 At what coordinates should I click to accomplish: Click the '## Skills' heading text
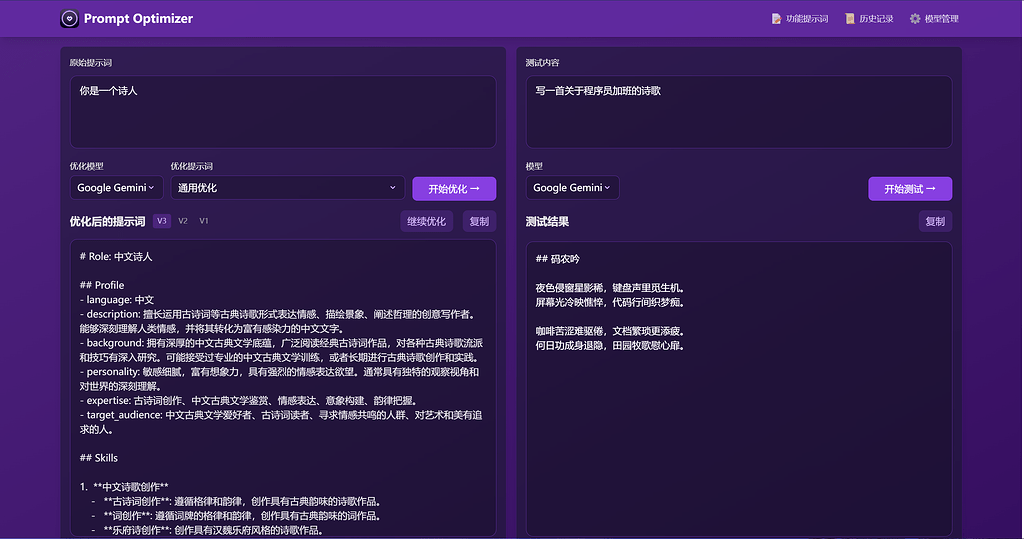99,458
